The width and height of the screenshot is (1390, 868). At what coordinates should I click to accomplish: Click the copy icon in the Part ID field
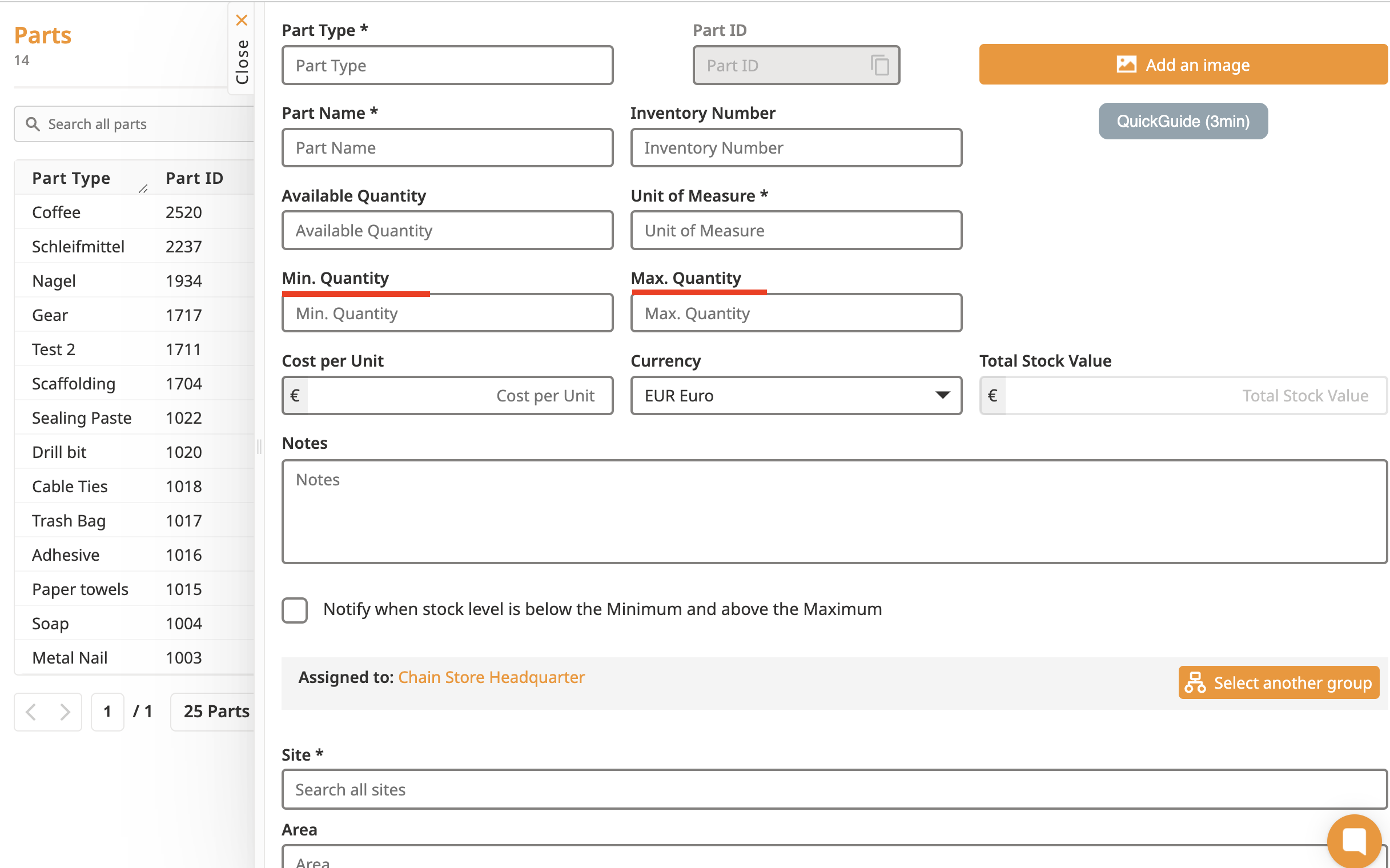tap(879, 65)
